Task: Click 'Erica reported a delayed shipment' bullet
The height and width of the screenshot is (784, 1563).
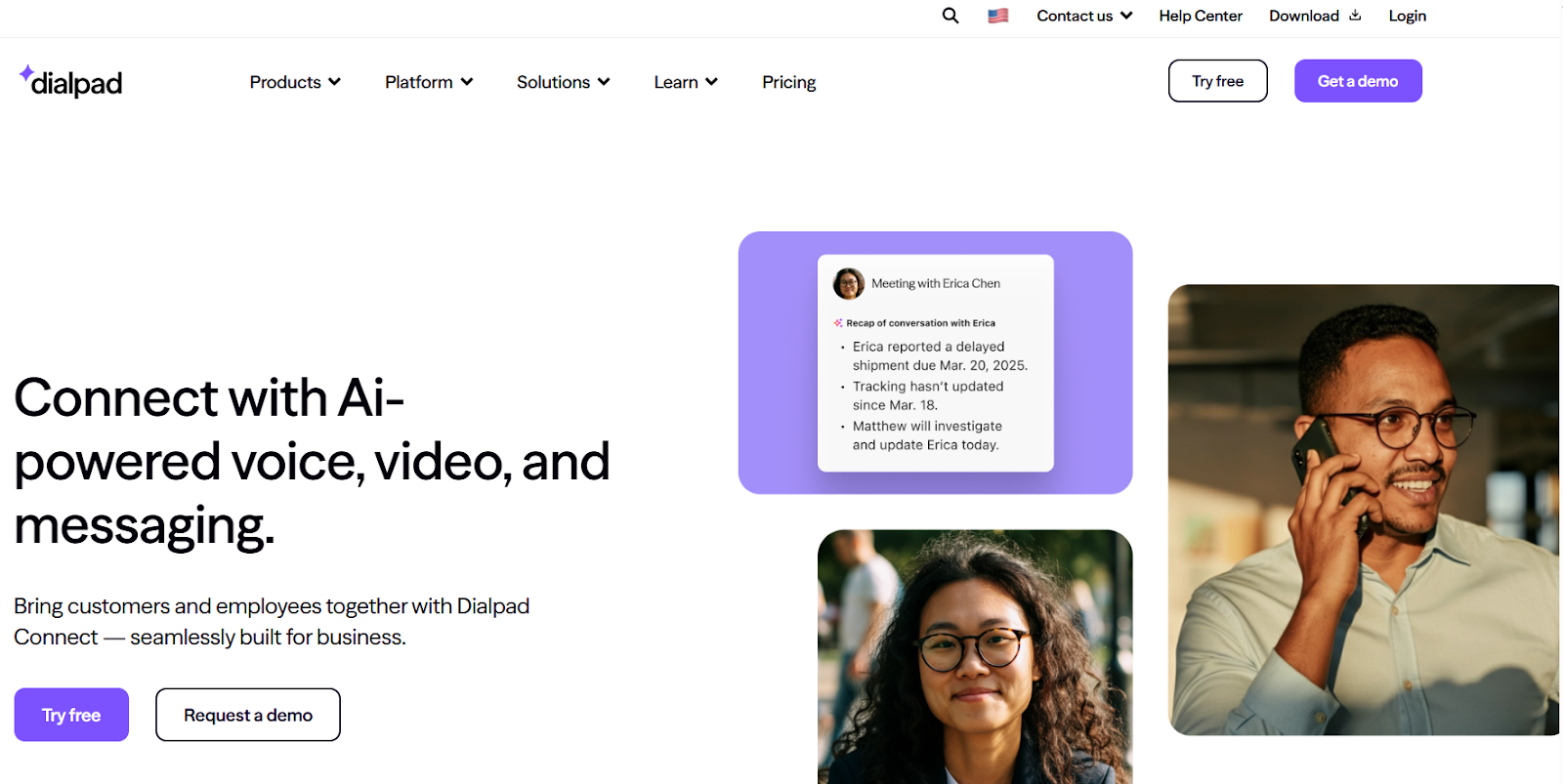Action: (x=940, y=355)
